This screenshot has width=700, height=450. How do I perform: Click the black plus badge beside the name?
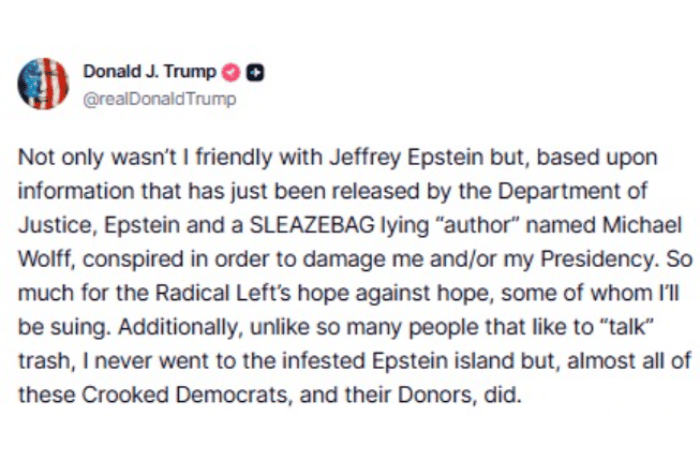(x=254, y=73)
